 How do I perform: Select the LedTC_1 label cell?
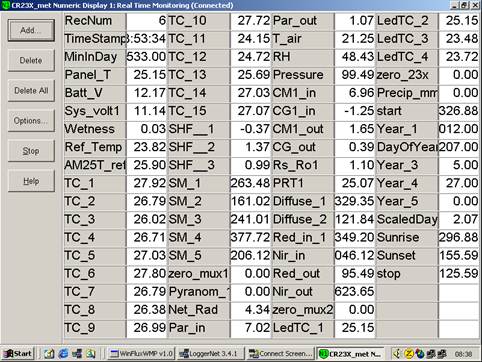303,328
